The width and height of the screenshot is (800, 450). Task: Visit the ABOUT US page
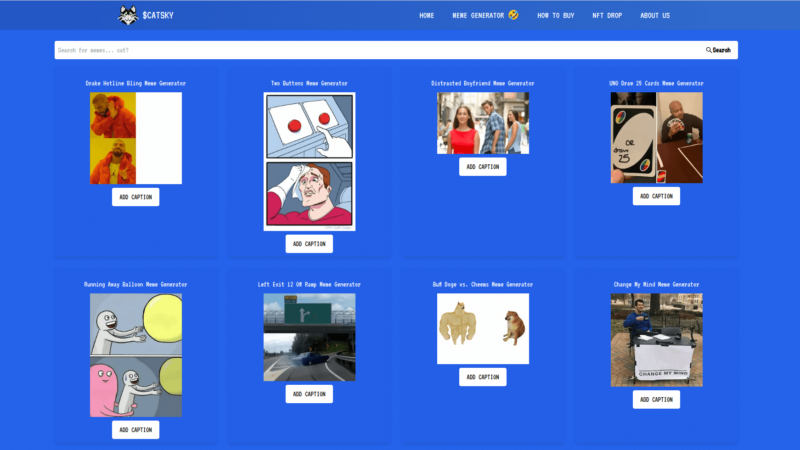[x=655, y=16]
